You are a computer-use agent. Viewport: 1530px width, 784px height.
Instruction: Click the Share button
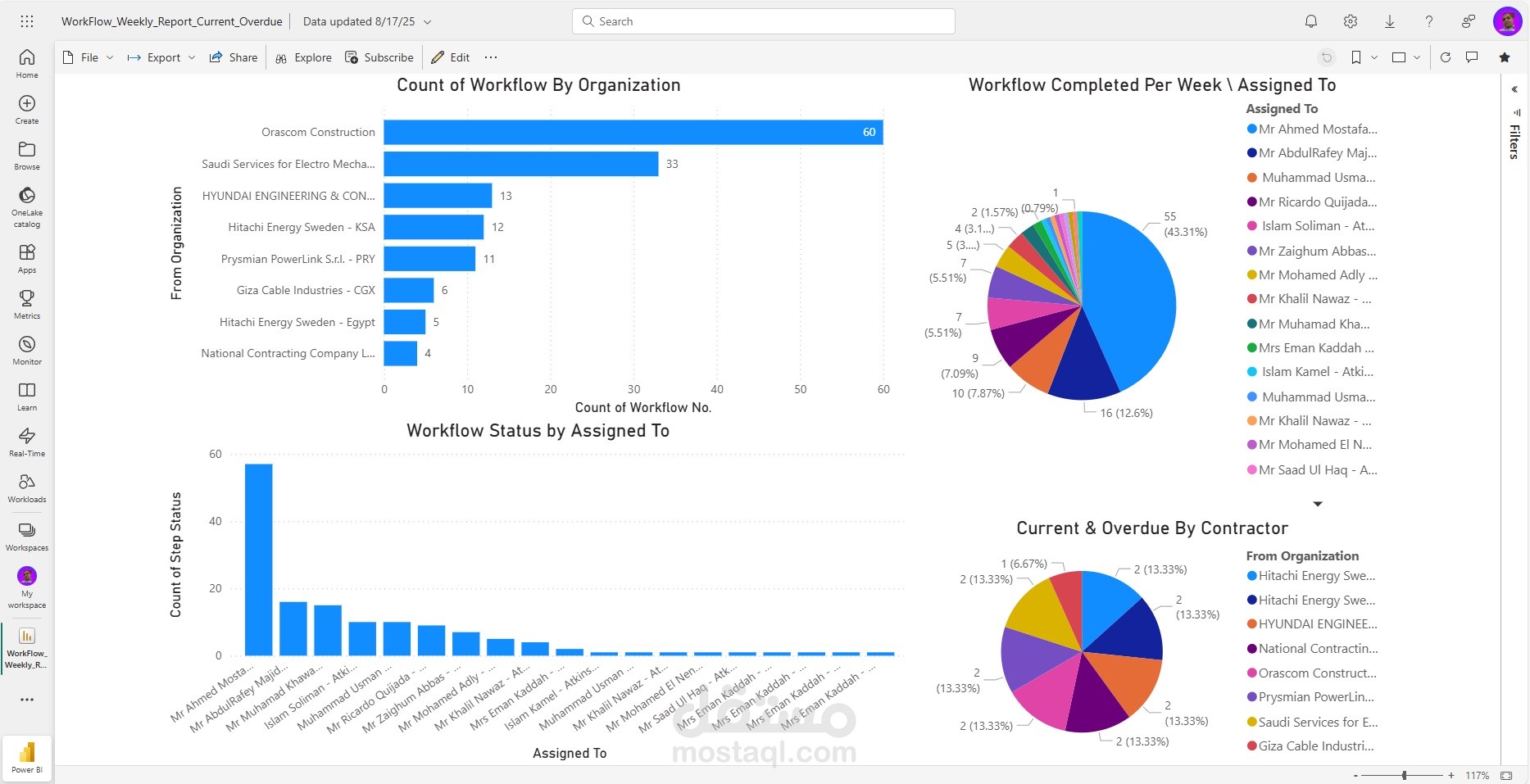234,57
